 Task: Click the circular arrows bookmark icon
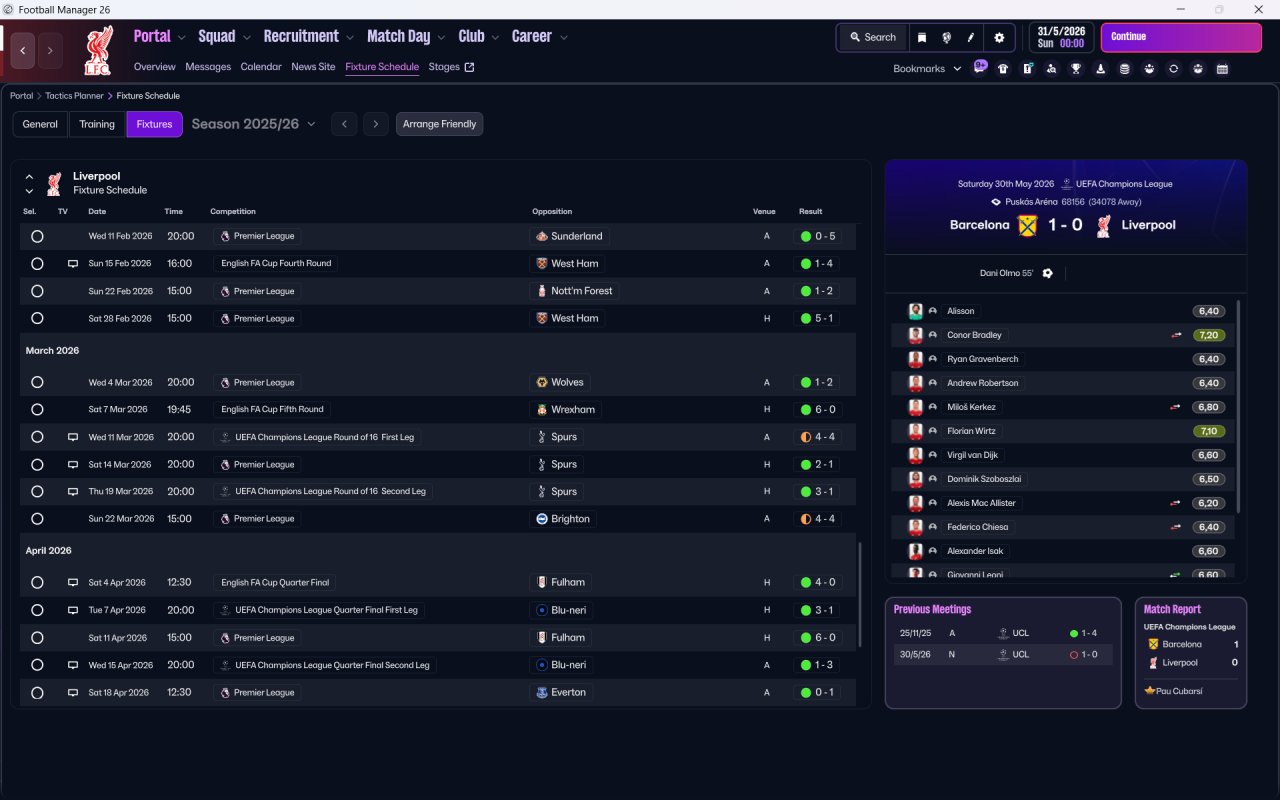(1173, 69)
